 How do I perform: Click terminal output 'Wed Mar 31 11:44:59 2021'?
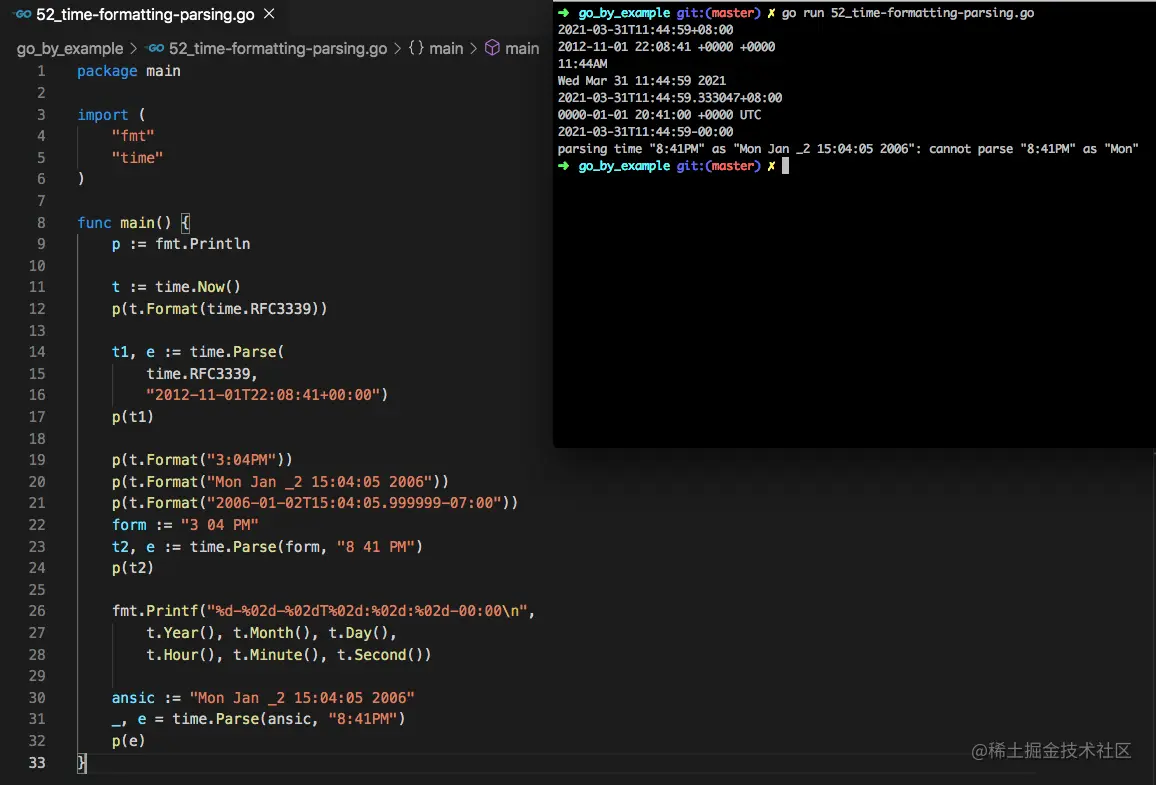pos(641,81)
